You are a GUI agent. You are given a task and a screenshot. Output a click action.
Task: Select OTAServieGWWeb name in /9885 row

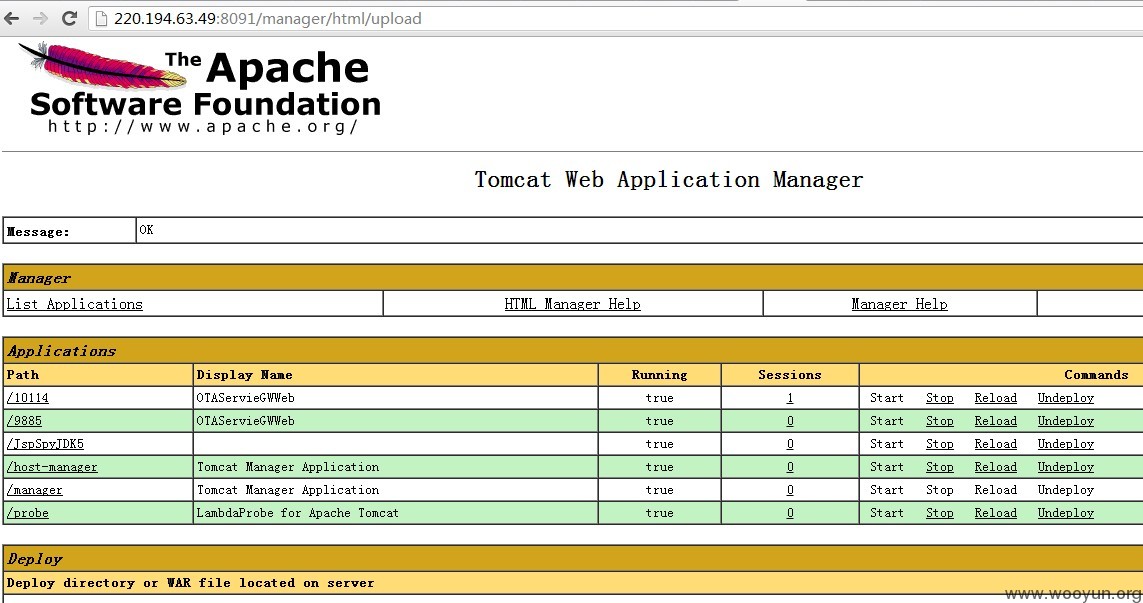pyautogui.click(x=246, y=421)
